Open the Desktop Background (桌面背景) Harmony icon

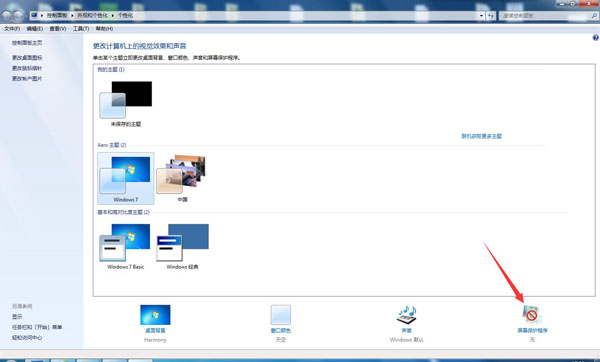point(155,315)
